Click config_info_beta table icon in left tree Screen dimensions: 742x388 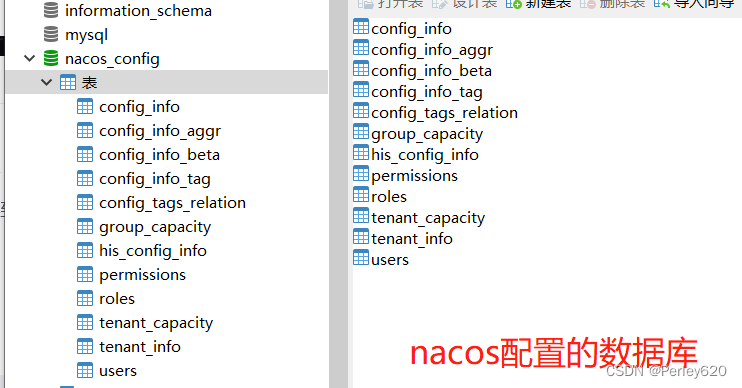pyautogui.click(x=85, y=154)
